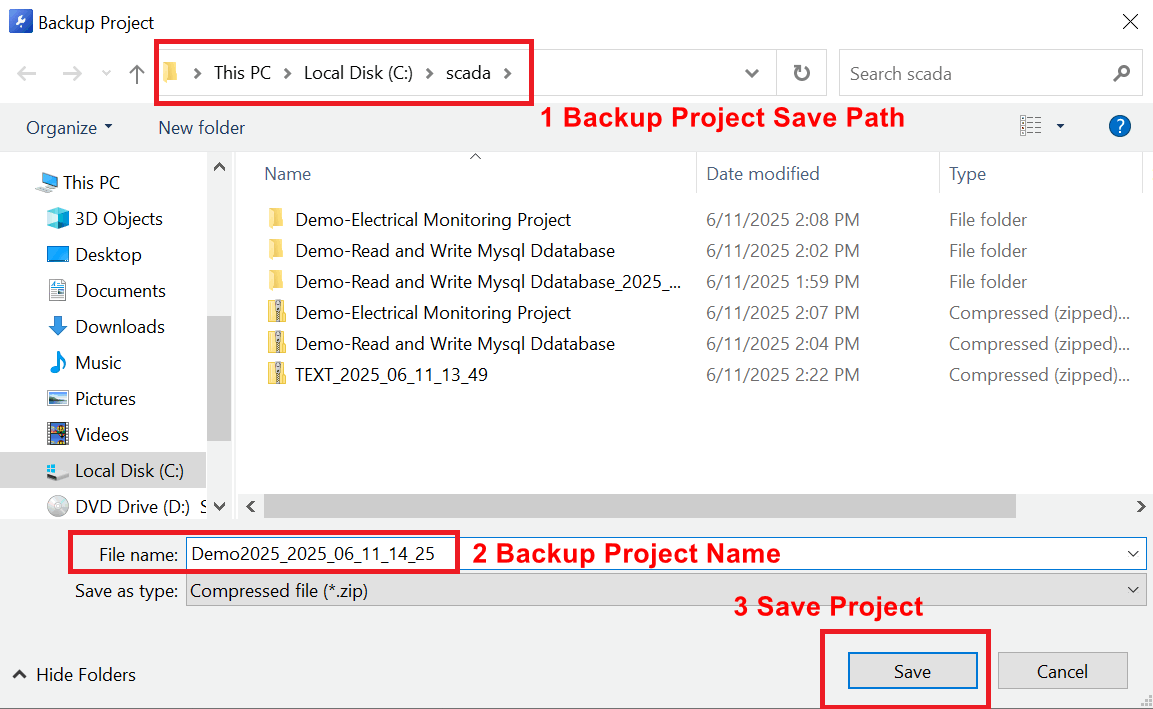Viewport: 1153px width, 709px height.
Task: Refresh the scada folder view
Action: [802, 73]
